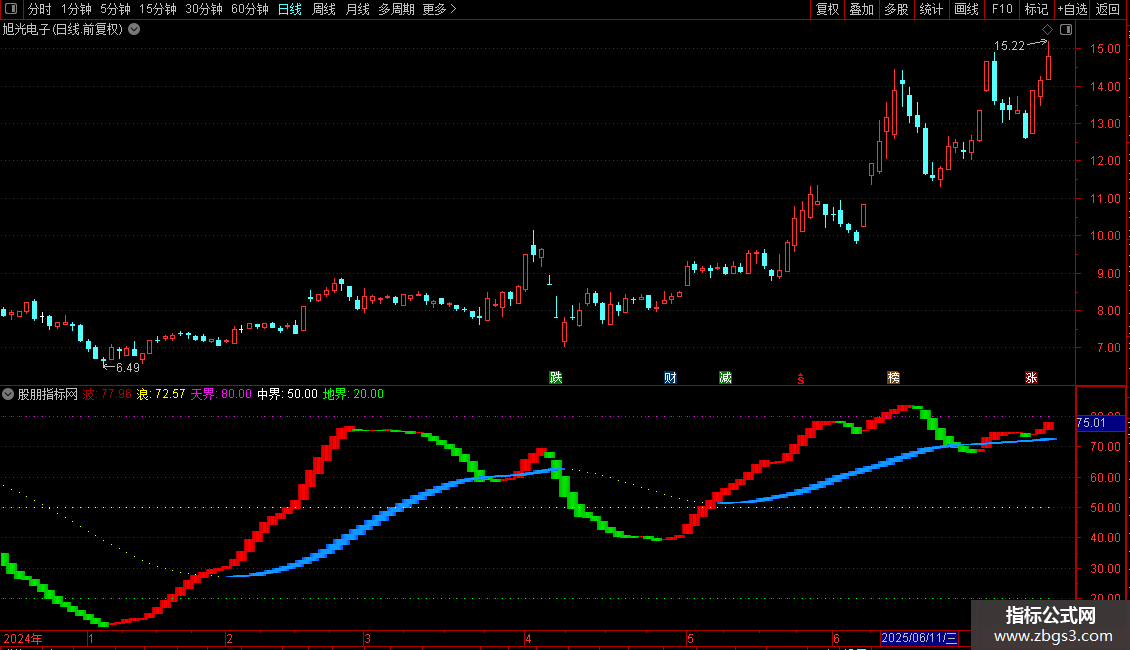Screen dimensions: 1130x650
Task: Click the 2025/06/11/三 date label
Action: (920, 638)
